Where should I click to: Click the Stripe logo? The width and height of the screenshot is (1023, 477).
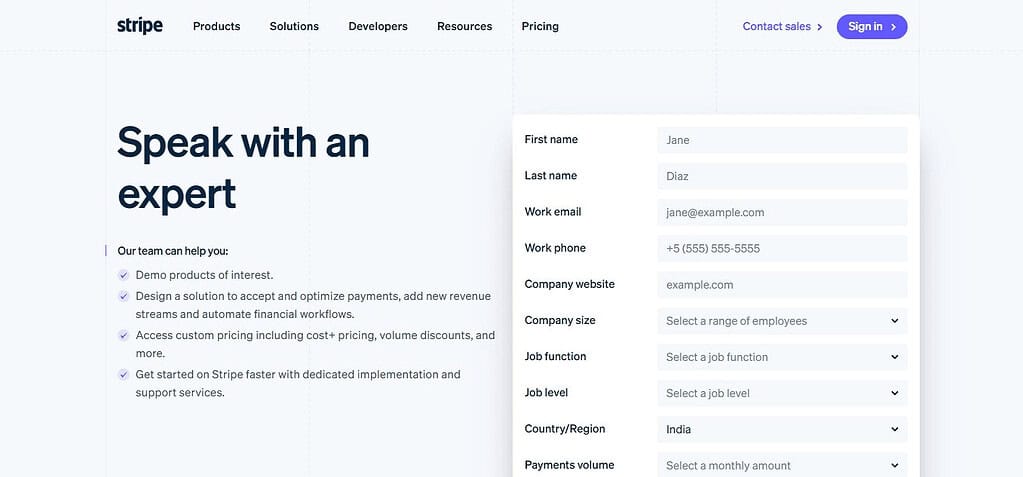[140, 26]
